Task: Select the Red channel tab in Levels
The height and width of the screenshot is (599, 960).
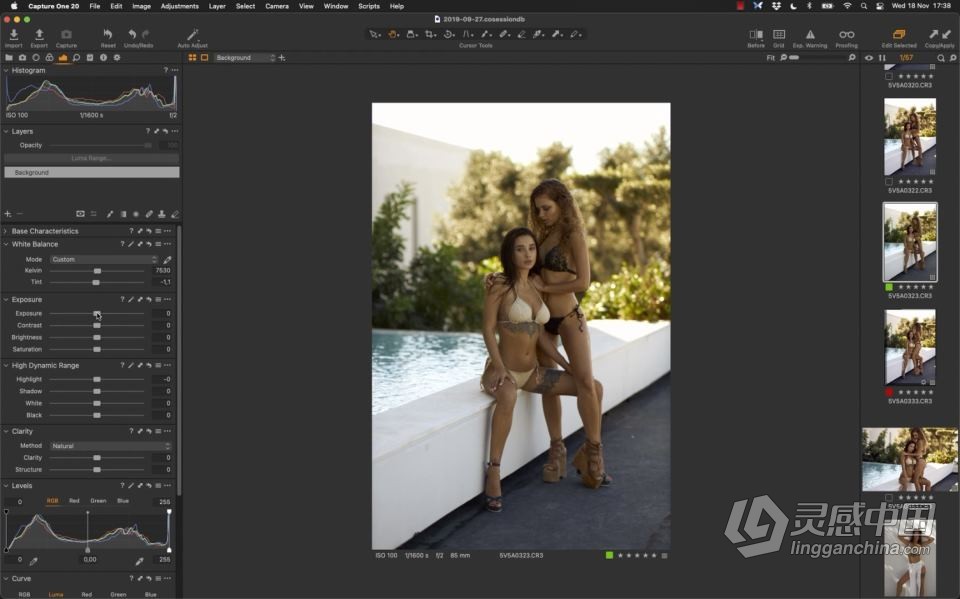Action: coord(74,501)
